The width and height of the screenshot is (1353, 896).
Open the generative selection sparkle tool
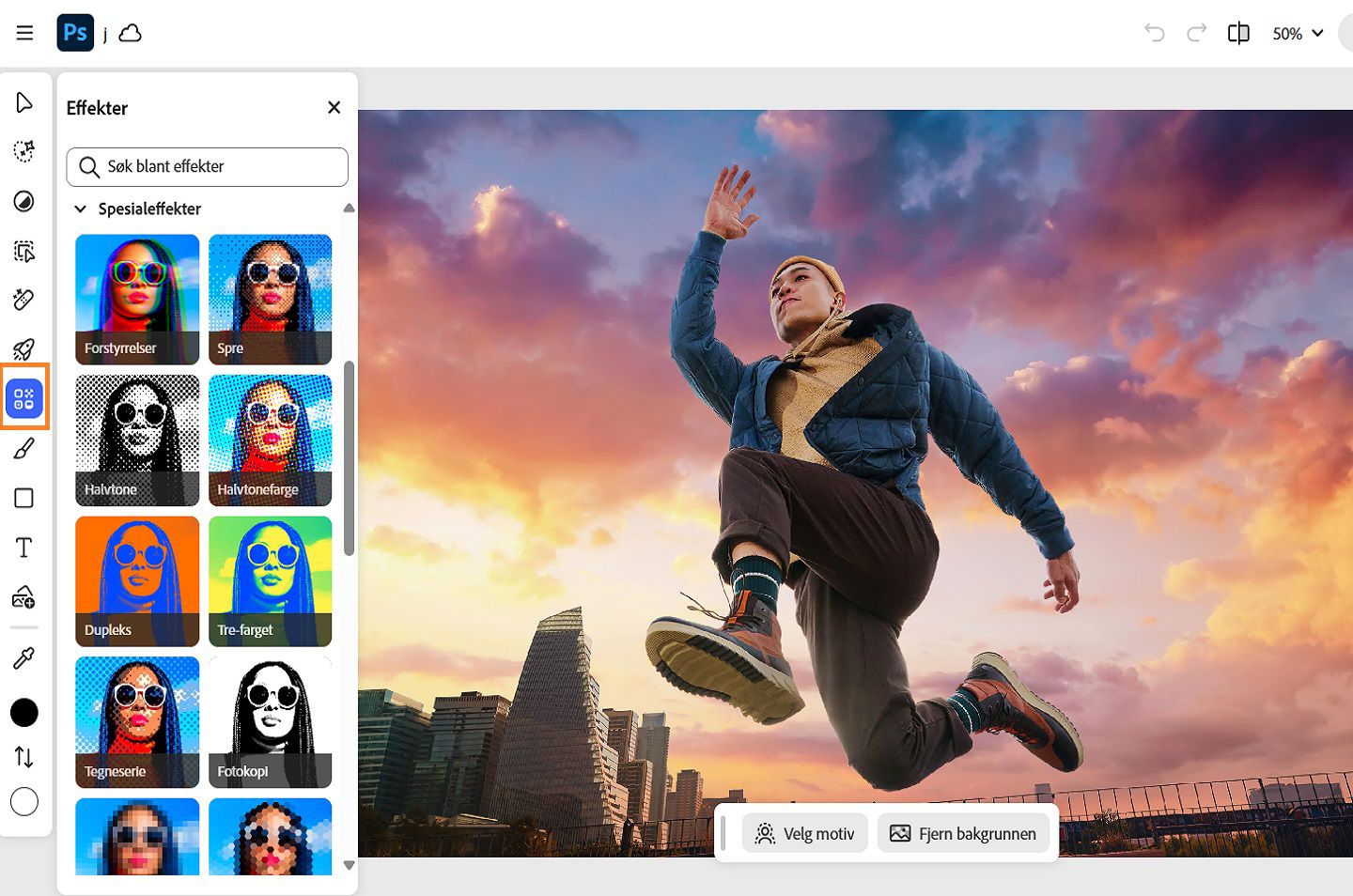(24, 151)
